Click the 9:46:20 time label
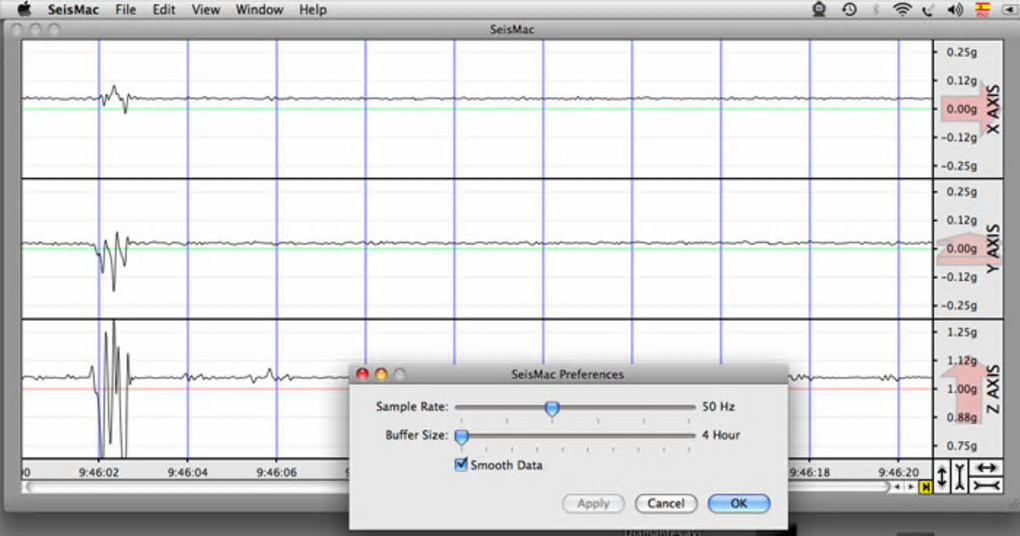Viewport: 1020px width, 536px height. [x=898, y=473]
